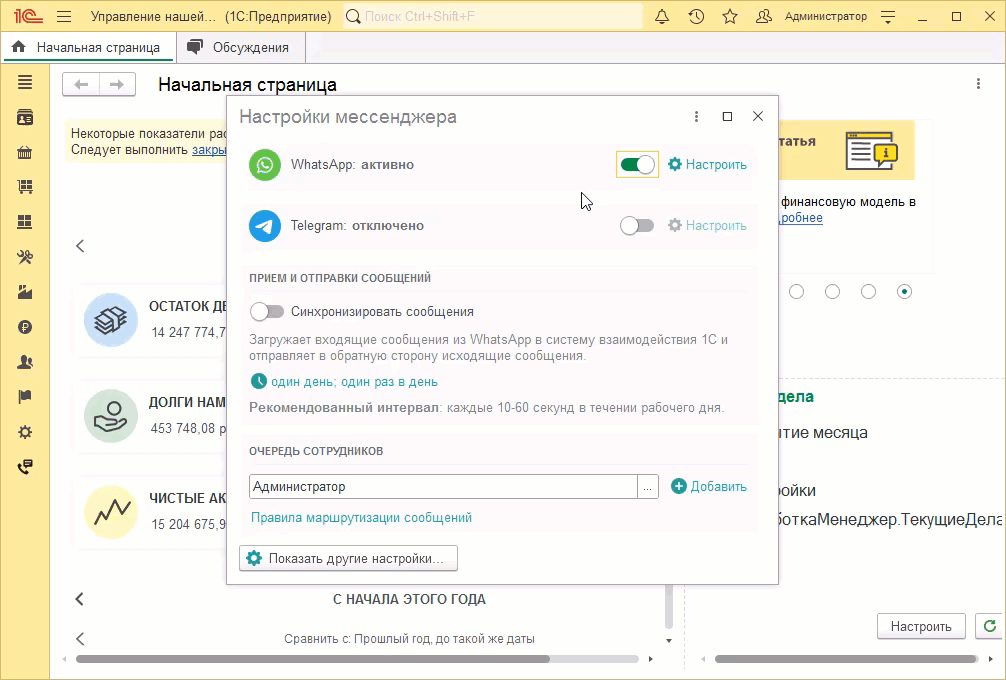Open Правила маршрутизации сообщений link
1006x680 pixels.
[361, 518]
